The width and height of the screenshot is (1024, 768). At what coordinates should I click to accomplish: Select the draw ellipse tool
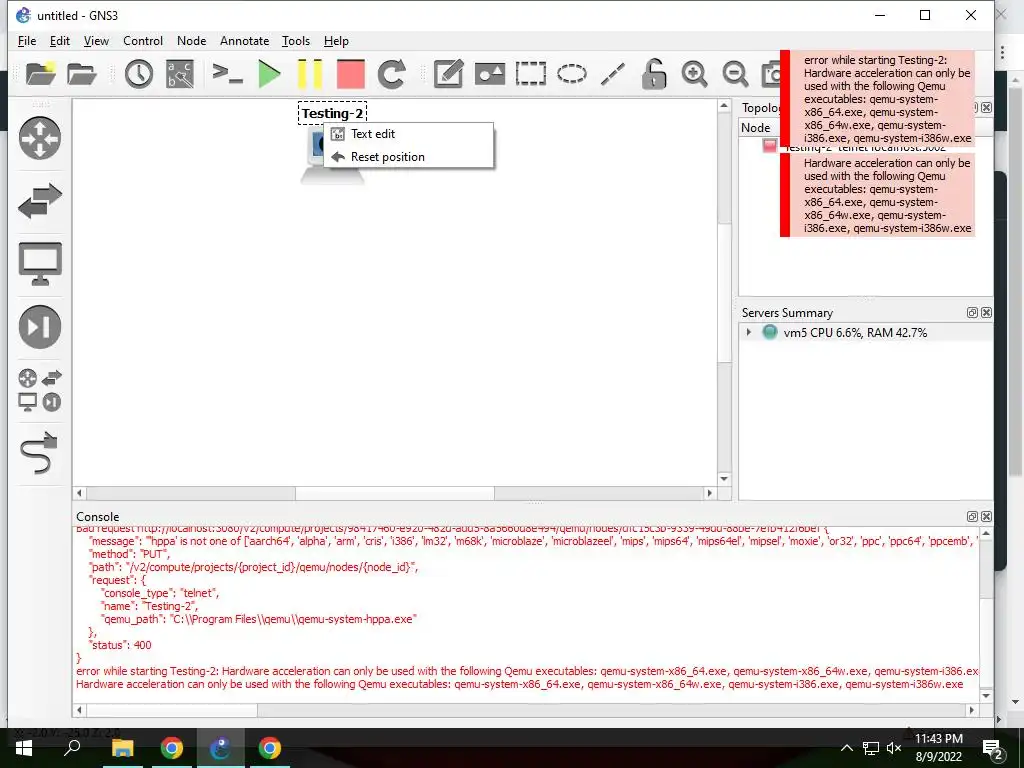coord(571,74)
